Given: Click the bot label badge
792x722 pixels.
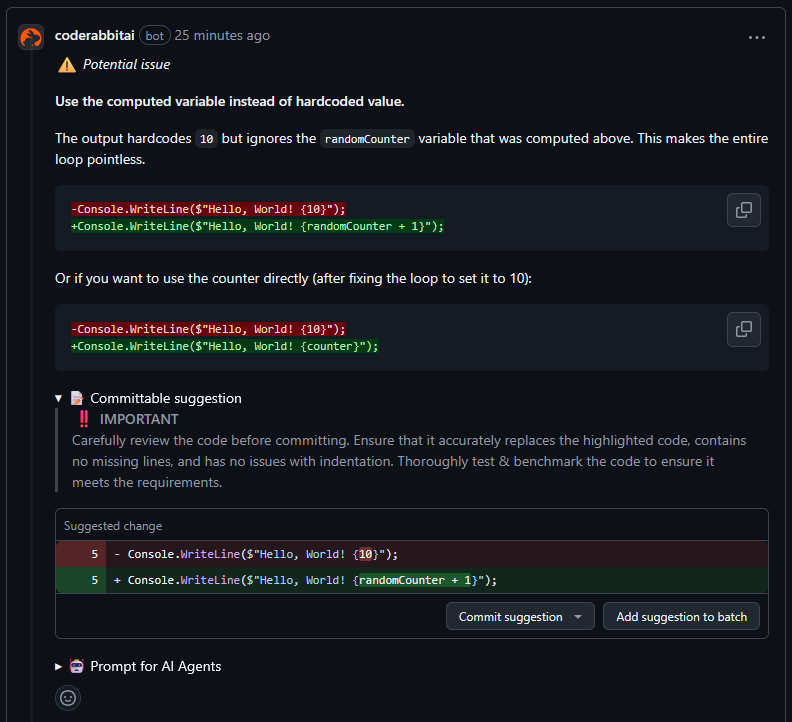Looking at the screenshot, I should 154,35.
